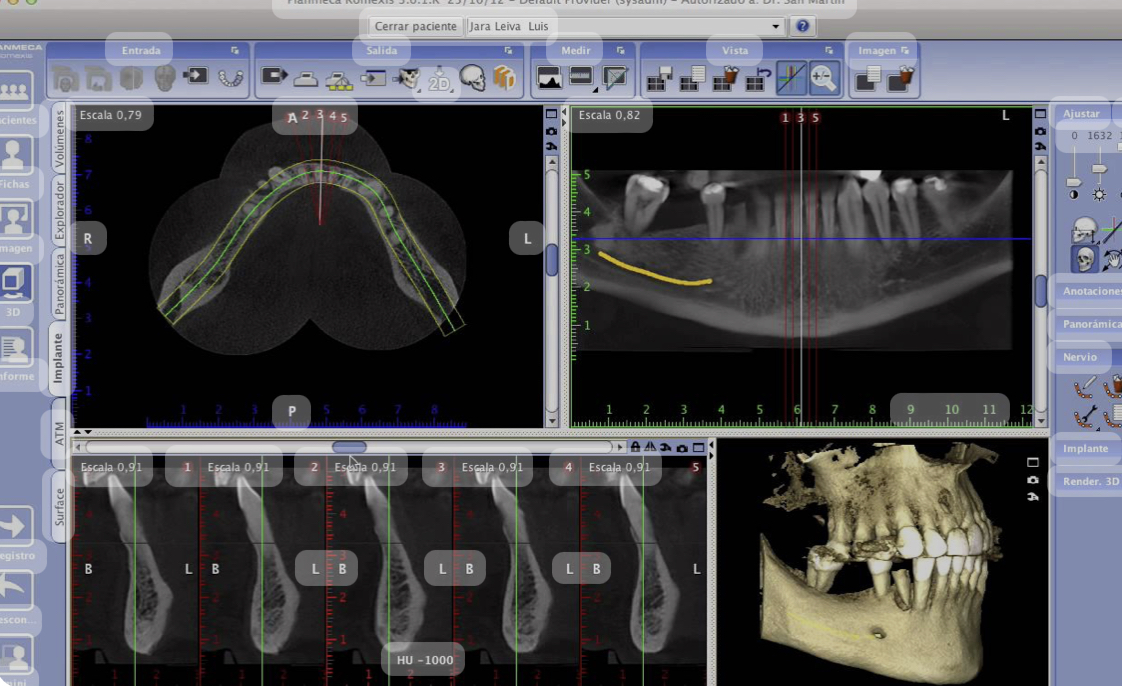1122x686 pixels.
Task: Open the ATM vertical tab
Action: pos(59,432)
